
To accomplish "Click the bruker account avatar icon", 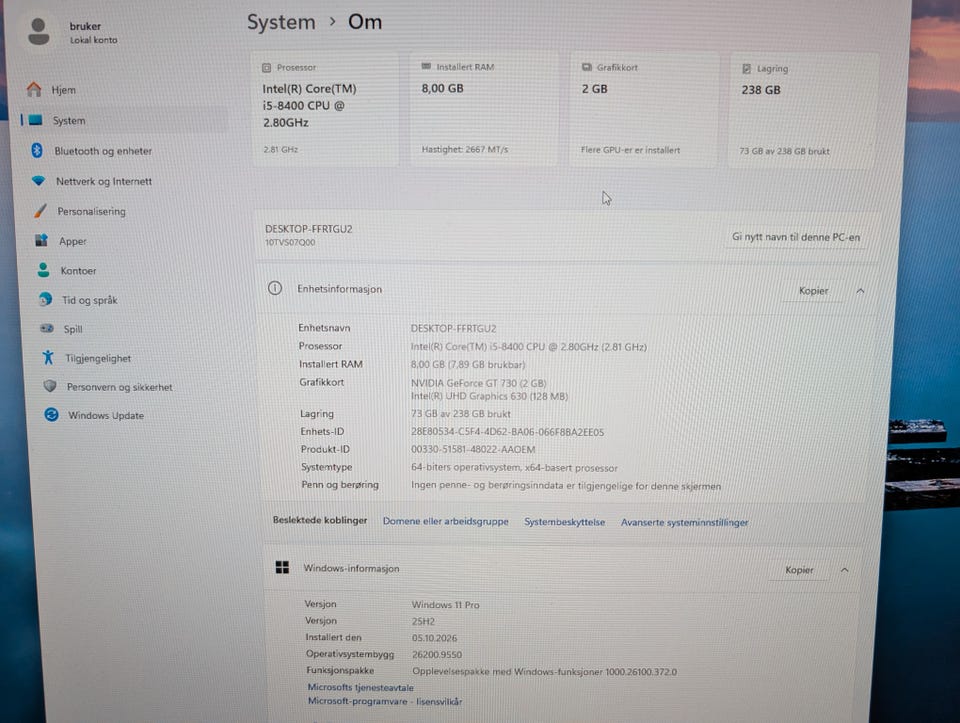I will (x=39, y=31).
